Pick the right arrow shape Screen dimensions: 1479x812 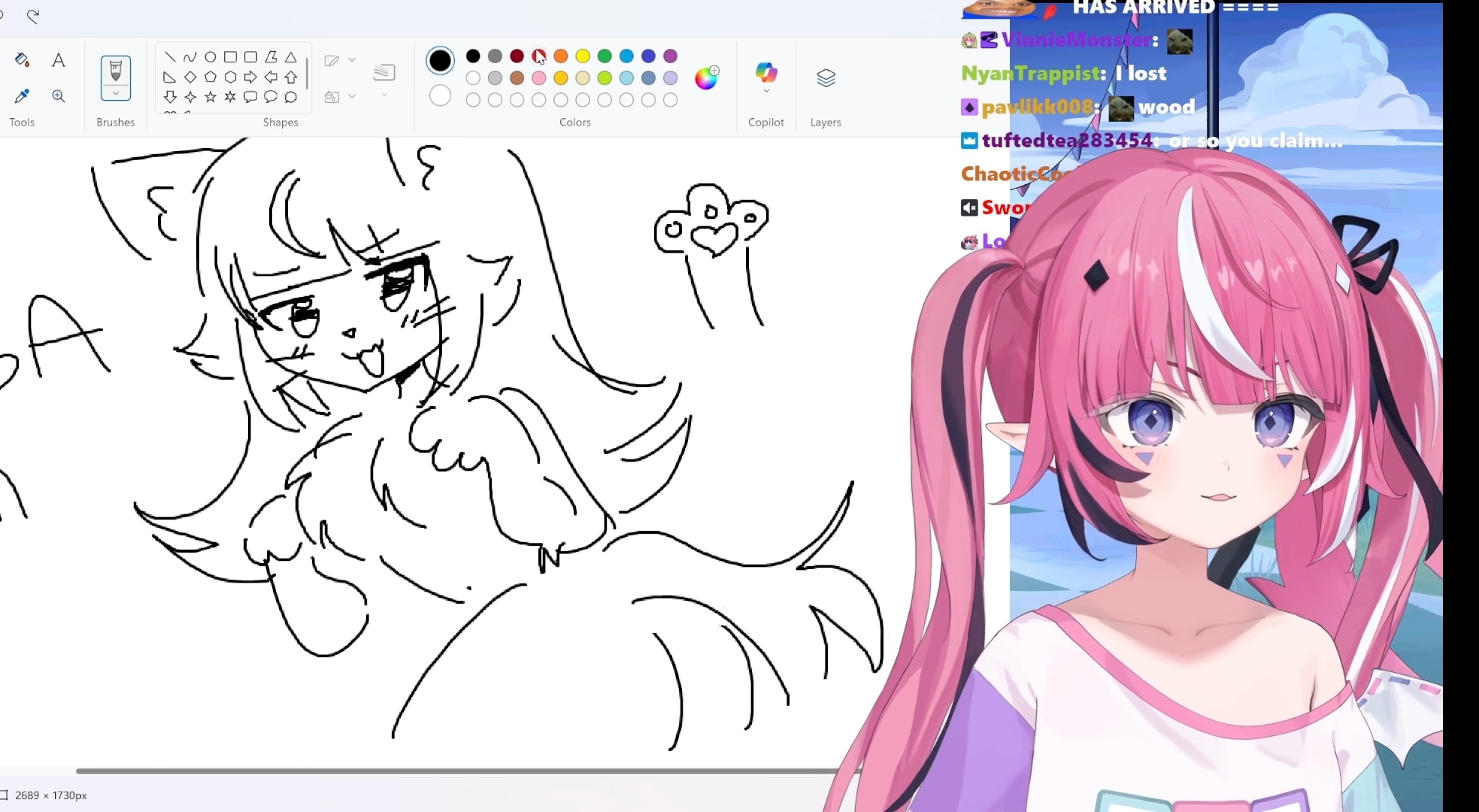(250, 77)
